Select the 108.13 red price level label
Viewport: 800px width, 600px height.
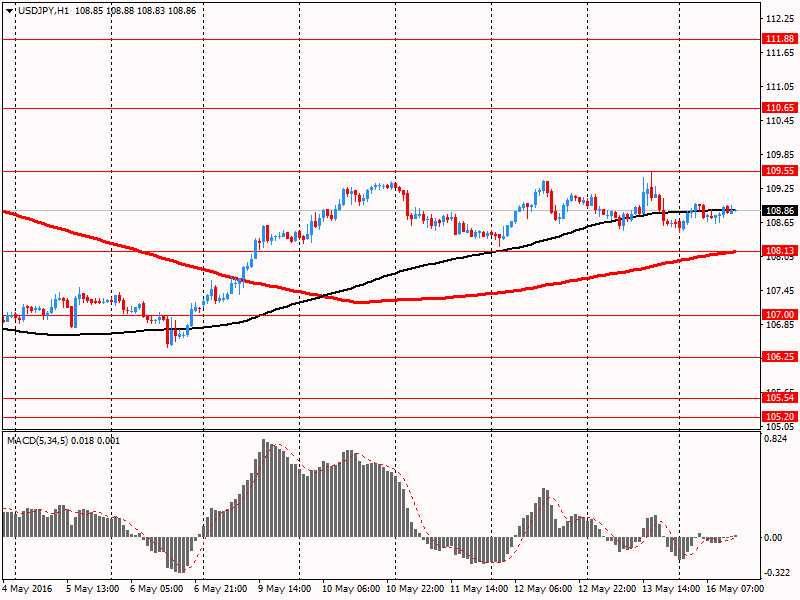780,251
